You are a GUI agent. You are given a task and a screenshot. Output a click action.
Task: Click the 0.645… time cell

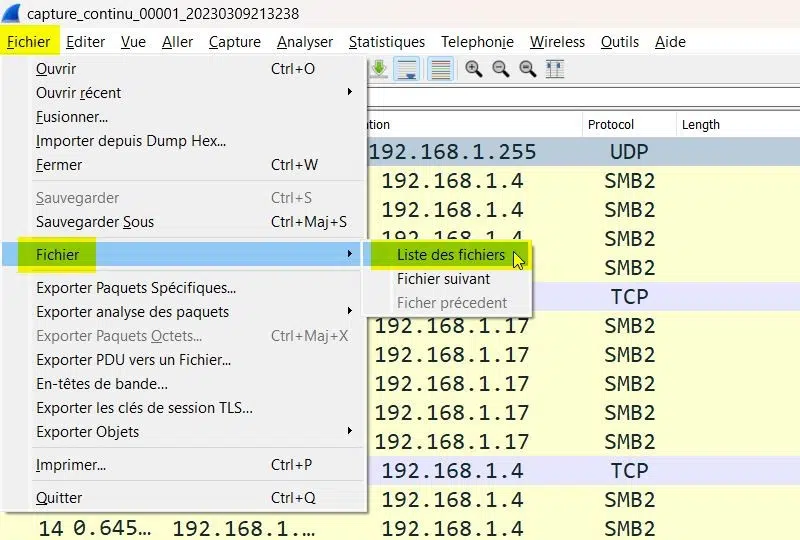click(112, 528)
